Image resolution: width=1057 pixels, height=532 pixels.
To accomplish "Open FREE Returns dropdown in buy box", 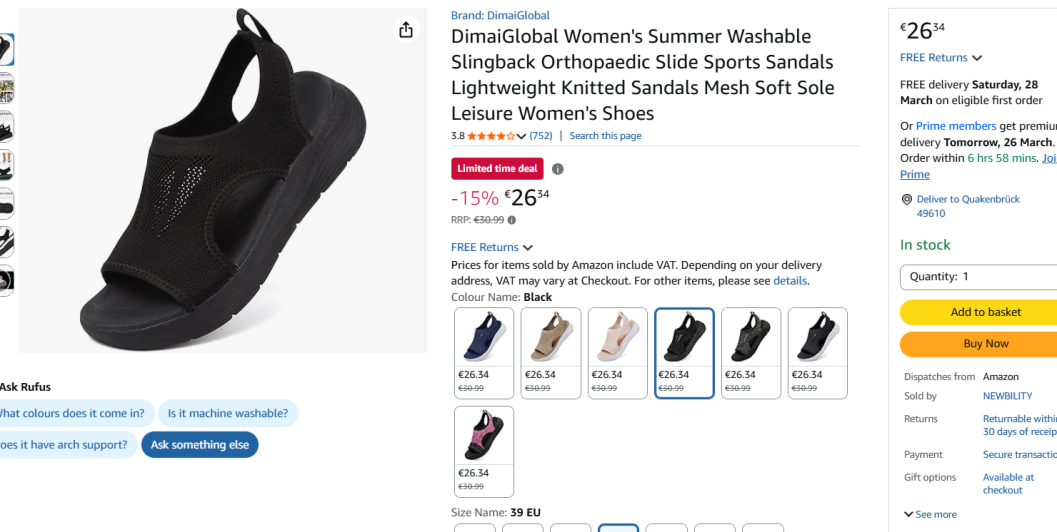I will point(941,58).
